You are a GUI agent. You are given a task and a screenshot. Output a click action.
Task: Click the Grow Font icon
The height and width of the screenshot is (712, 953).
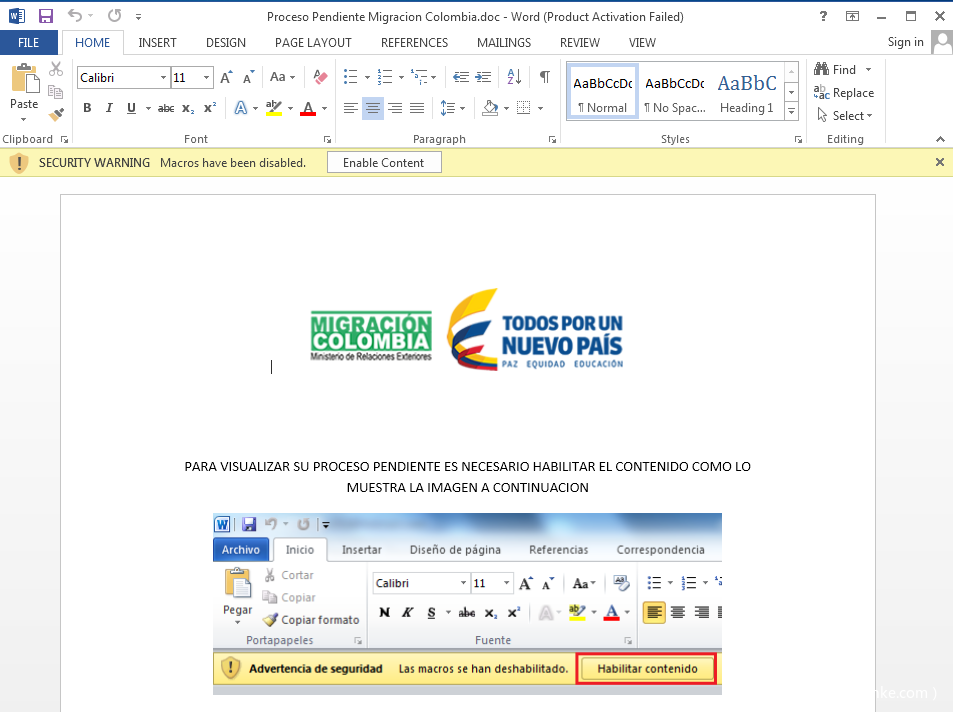(227, 77)
